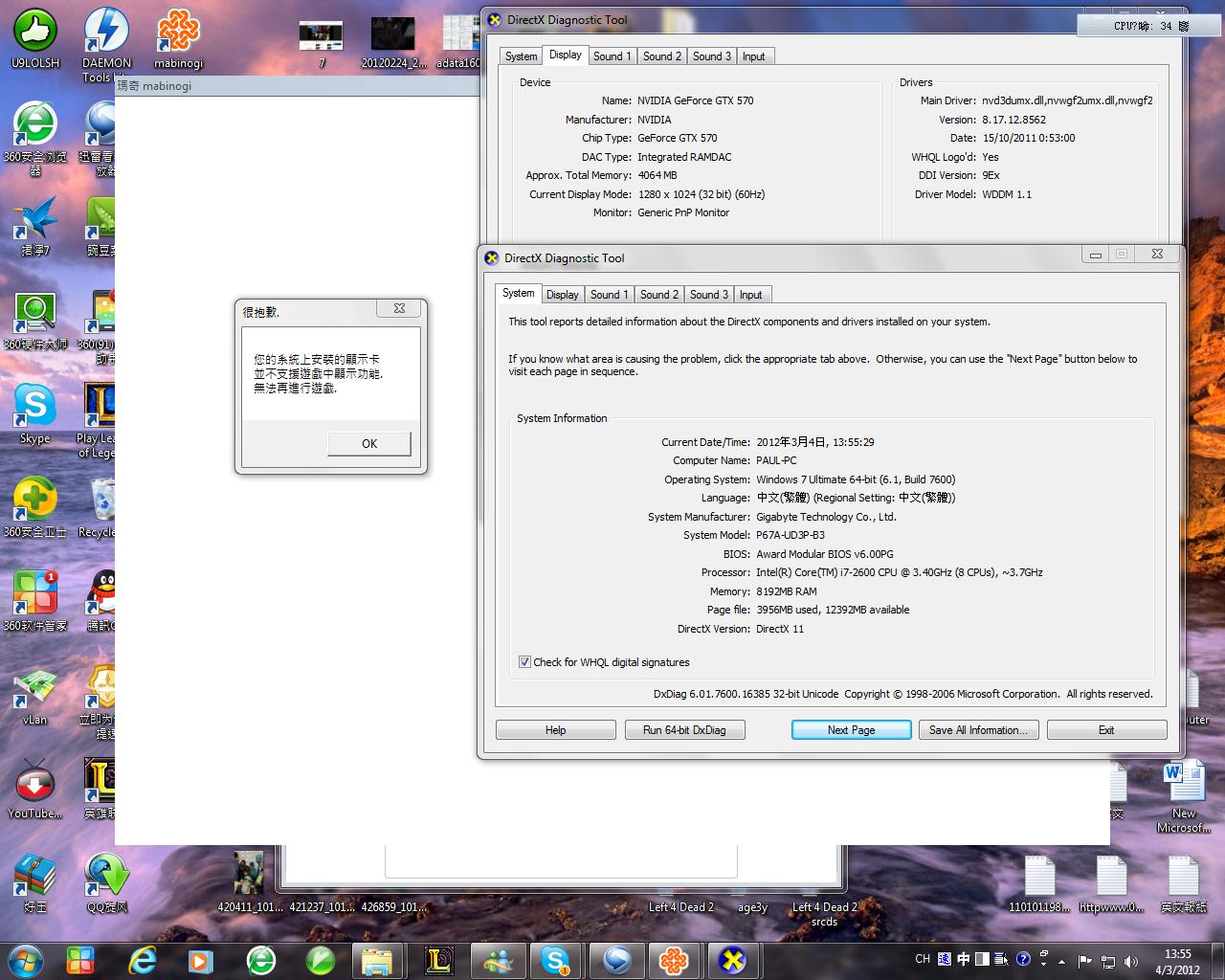Select the New Microsoft Word document icon

(1184, 796)
